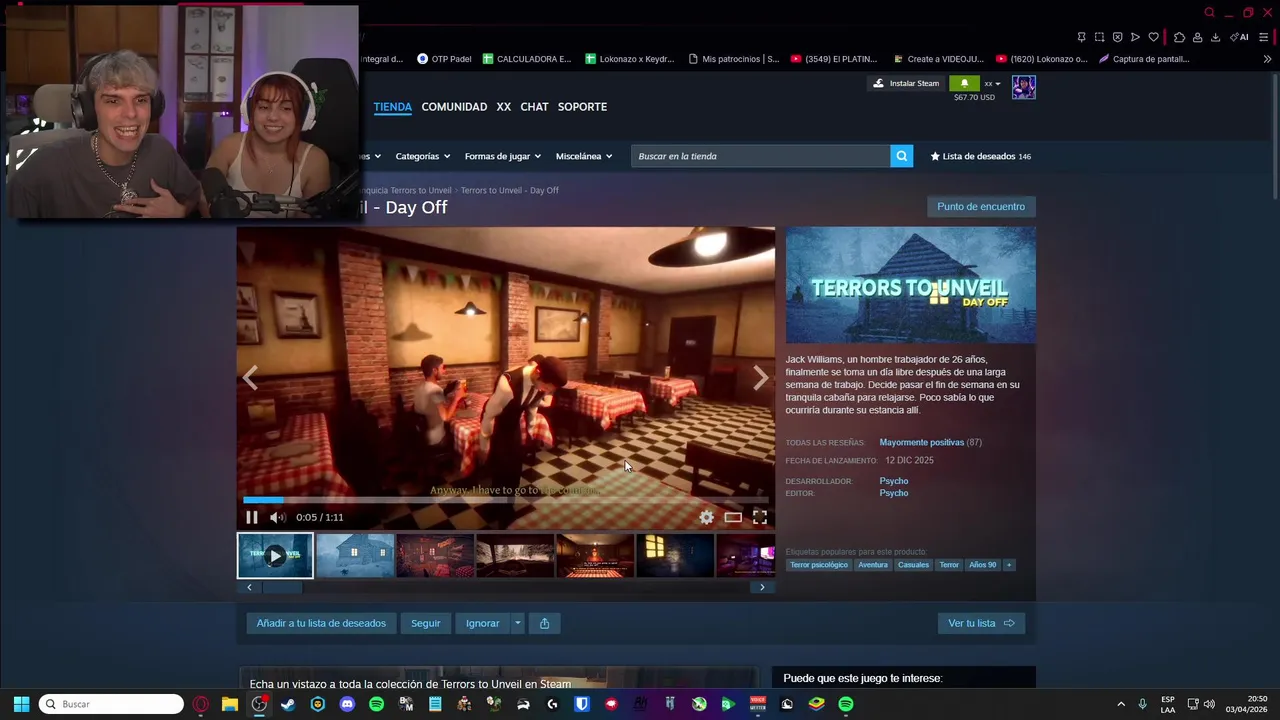Open the browser main menu icon
1280x720 pixels.
[x=1266, y=37]
